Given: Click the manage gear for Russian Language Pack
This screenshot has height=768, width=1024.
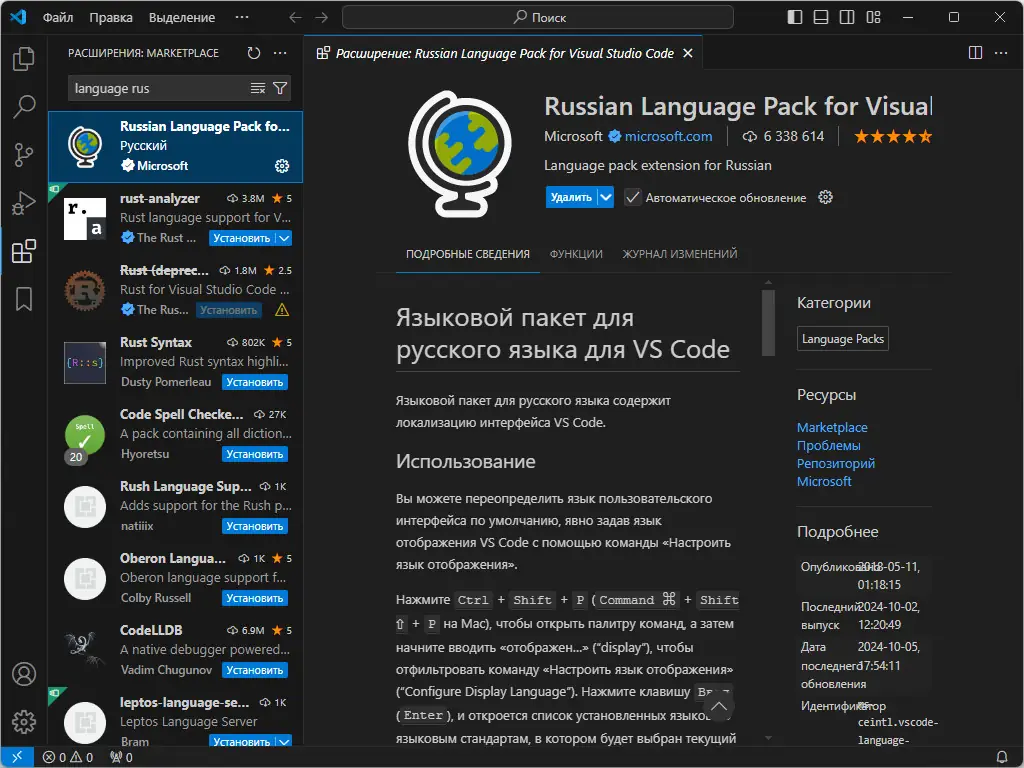Looking at the screenshot, I should coord(282,165).
